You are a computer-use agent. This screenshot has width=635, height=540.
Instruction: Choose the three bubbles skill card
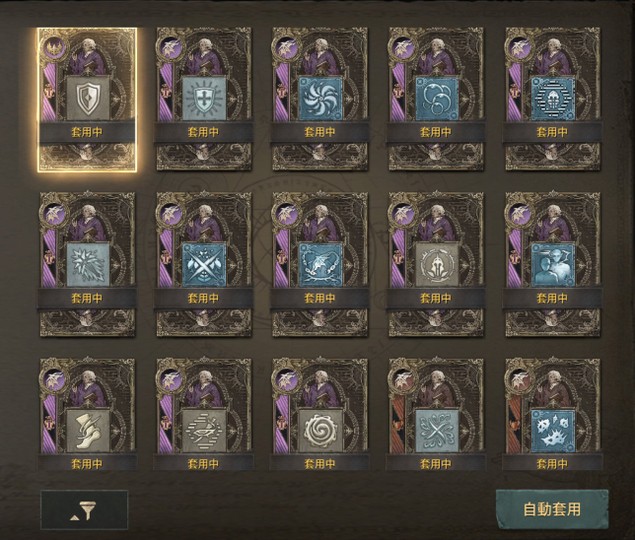(436, 100)
